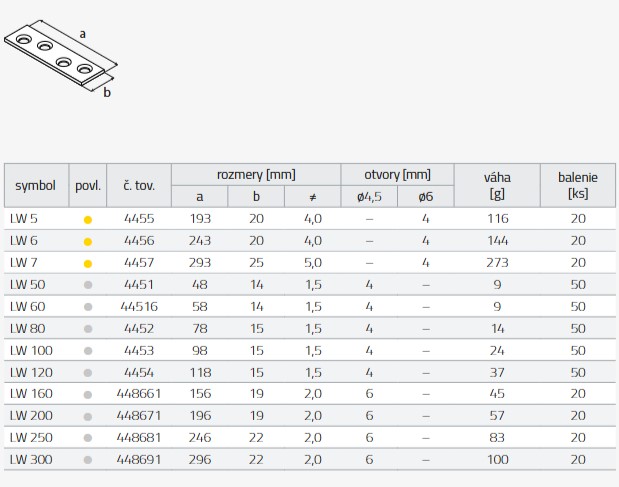Click the gray finish dot for LW 160

pos(88,393)
